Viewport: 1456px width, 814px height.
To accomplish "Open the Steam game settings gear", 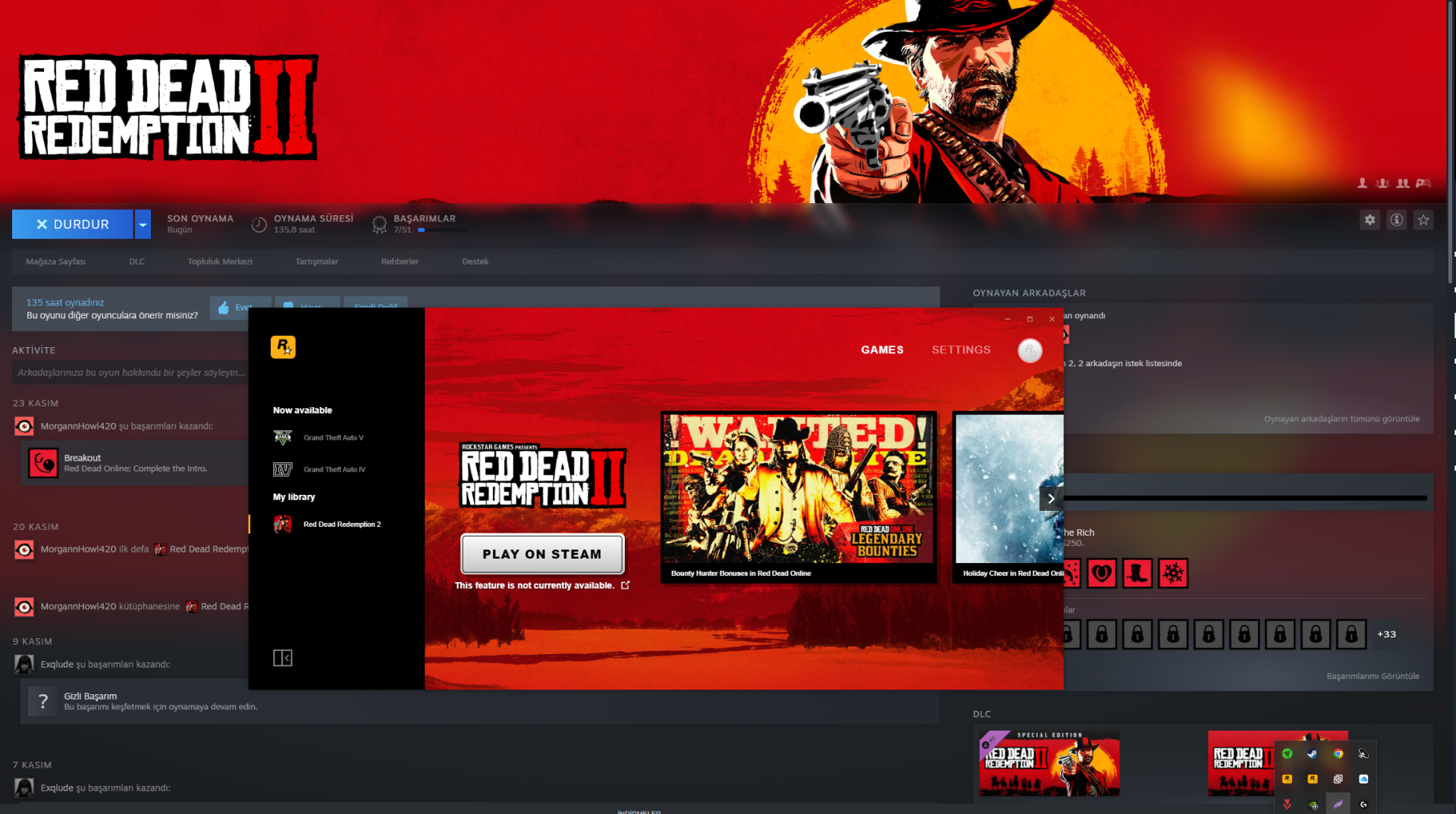I will [x=1370, y=220].
